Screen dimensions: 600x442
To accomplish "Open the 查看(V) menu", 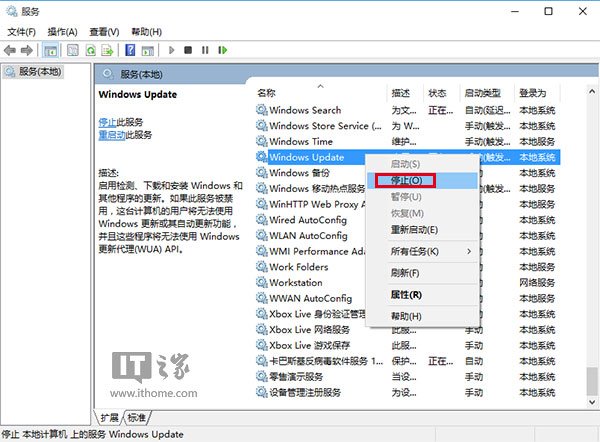I will click(107, 31).
